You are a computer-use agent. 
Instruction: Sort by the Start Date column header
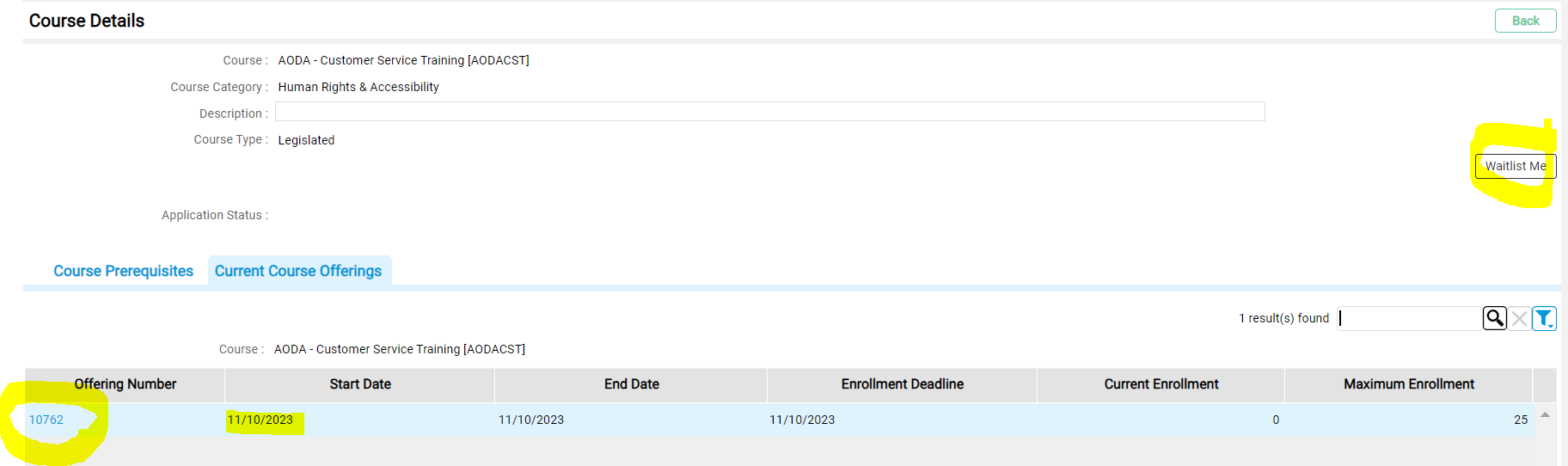tap(360, 384)
